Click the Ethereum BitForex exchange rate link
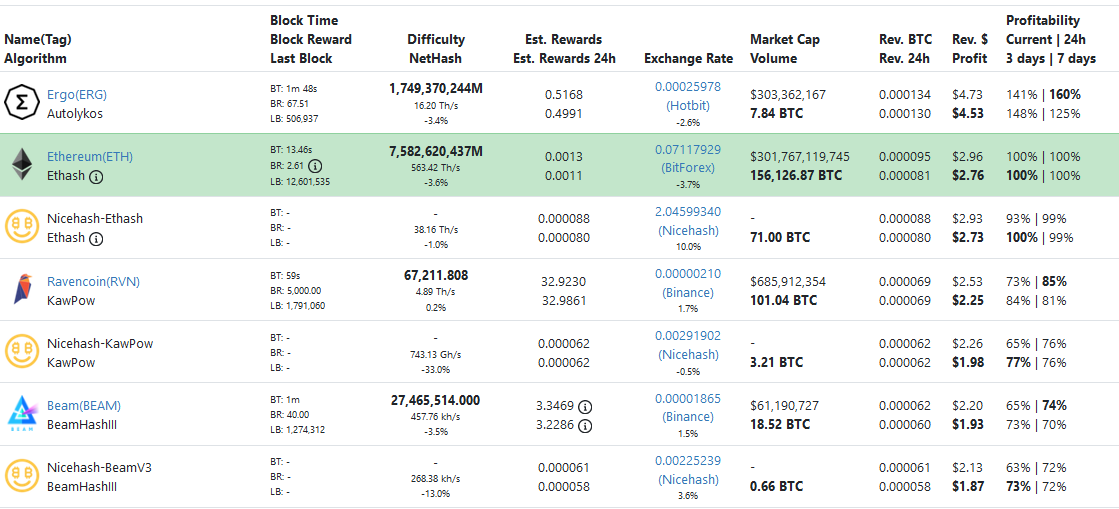 [688, 168]
